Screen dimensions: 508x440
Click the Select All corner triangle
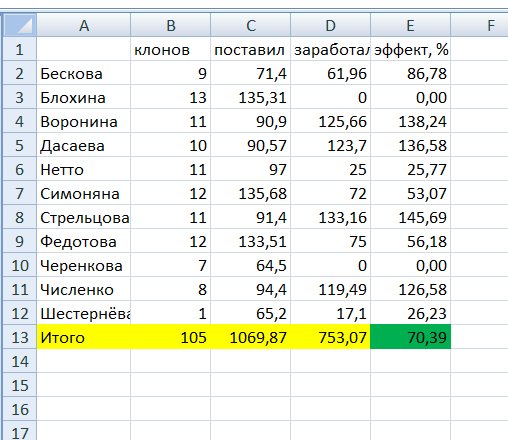20,25
